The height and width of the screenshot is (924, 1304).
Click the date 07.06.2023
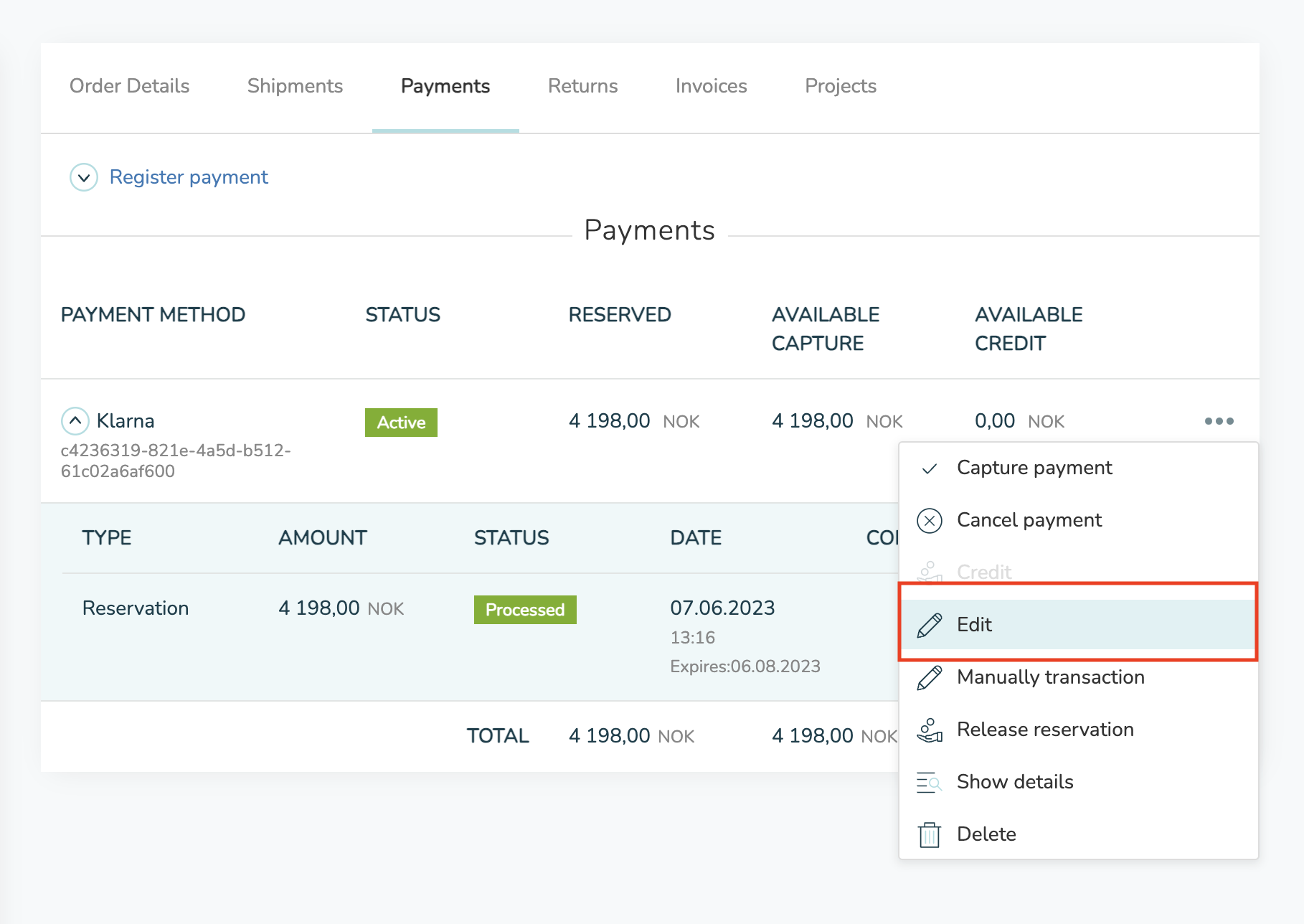tap(722, 608)
